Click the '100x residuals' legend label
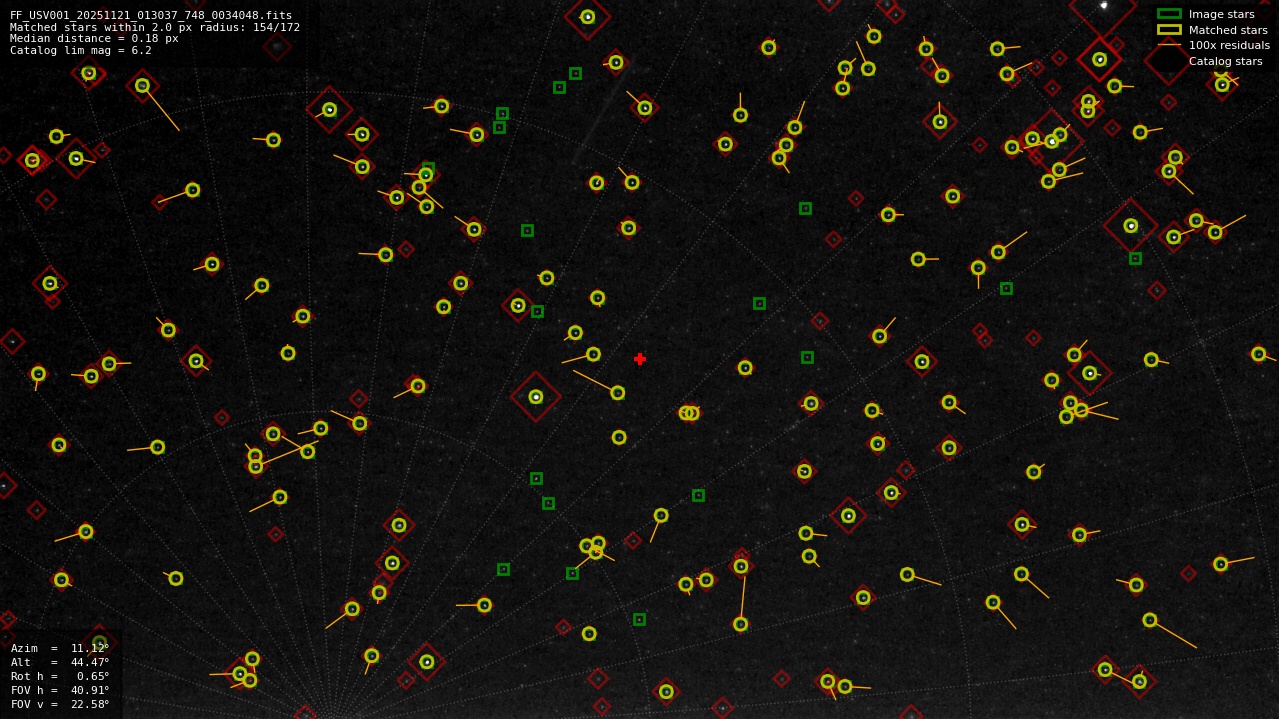1279x719 pixels. click(x=1229, y=46)
